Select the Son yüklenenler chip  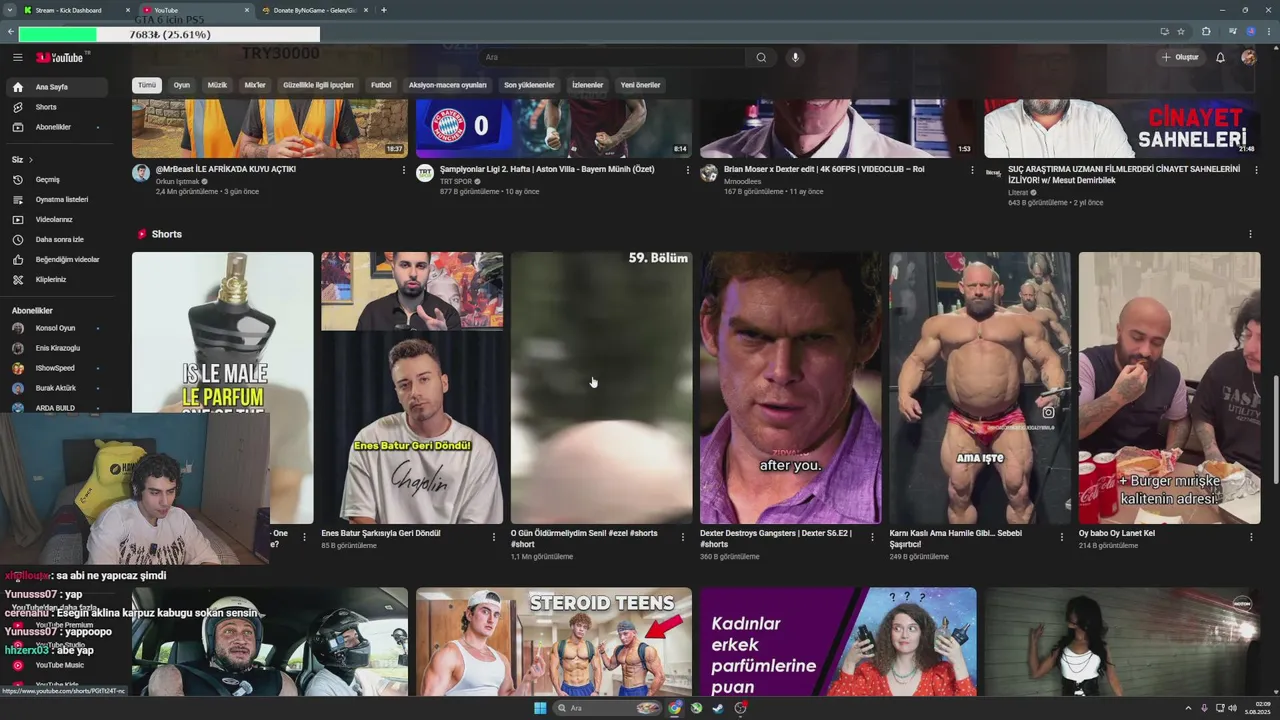pos(529,85)
